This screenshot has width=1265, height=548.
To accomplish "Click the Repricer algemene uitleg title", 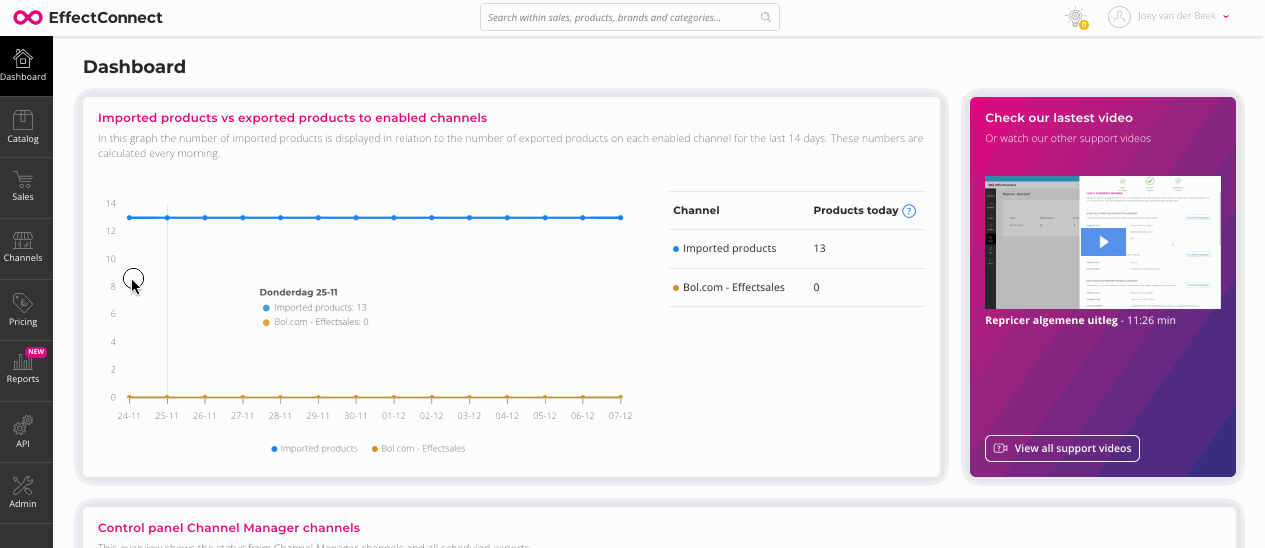I will pos(1049,321).
